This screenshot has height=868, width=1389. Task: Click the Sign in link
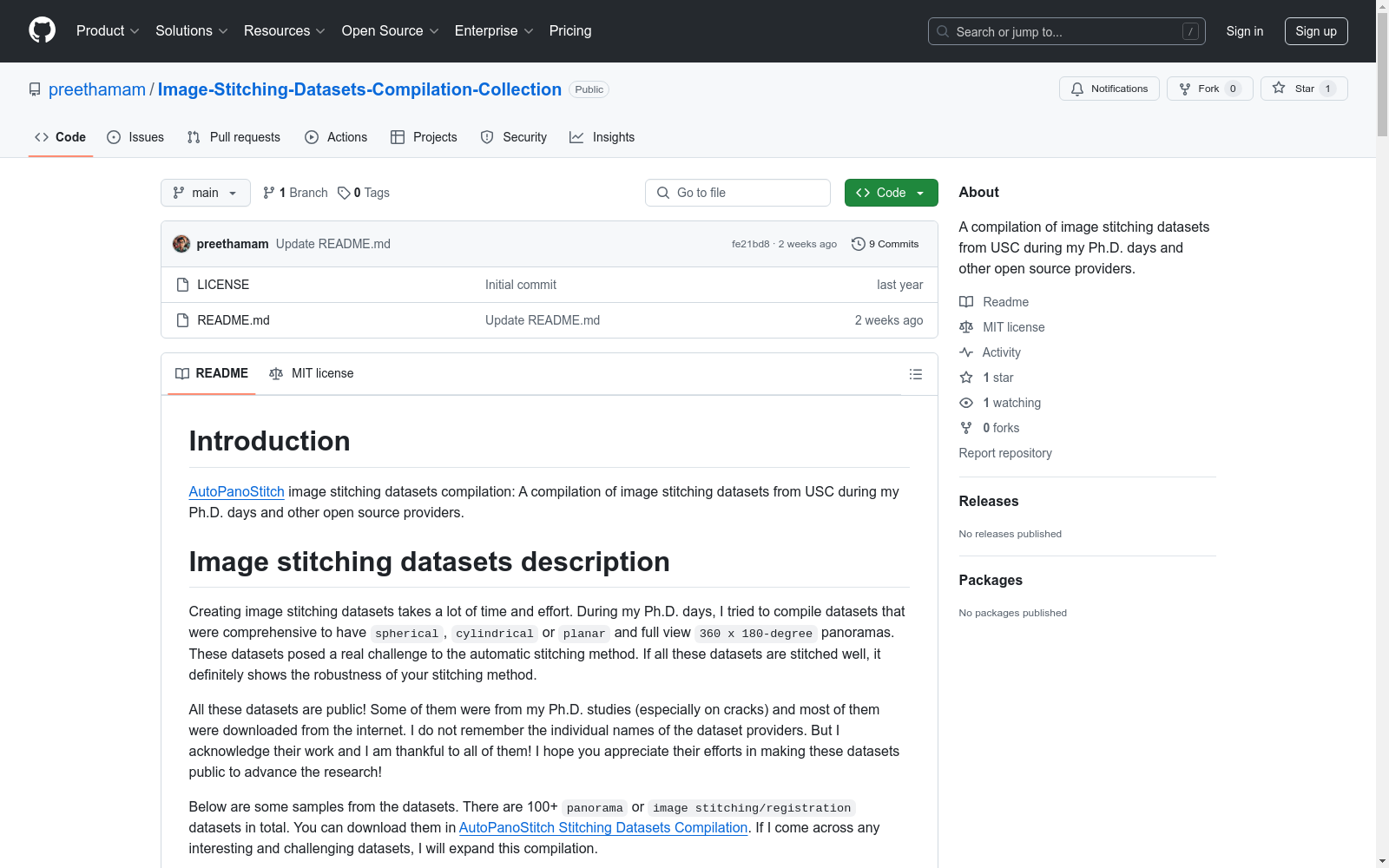pos(1245,31)
